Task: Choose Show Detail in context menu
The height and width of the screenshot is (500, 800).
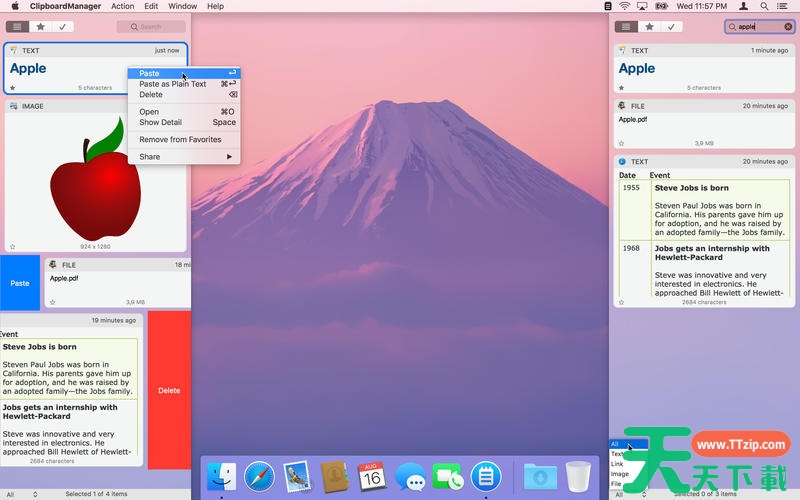Action: tap(184, 122)
